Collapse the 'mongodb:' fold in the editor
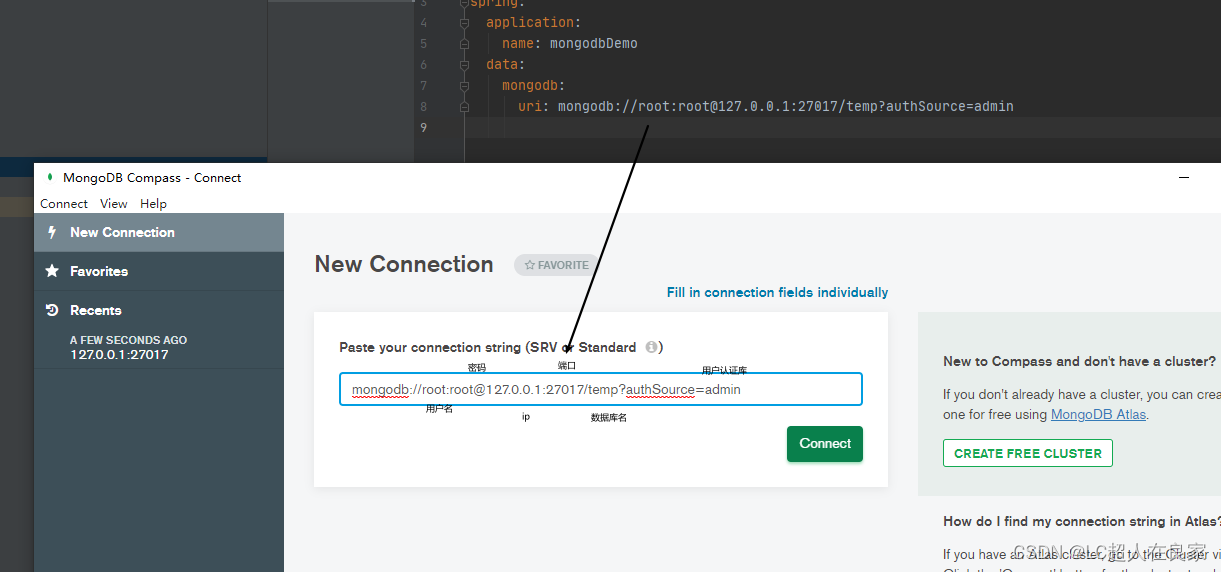Viewport: 1221px width, 572px height. (464, 86)
